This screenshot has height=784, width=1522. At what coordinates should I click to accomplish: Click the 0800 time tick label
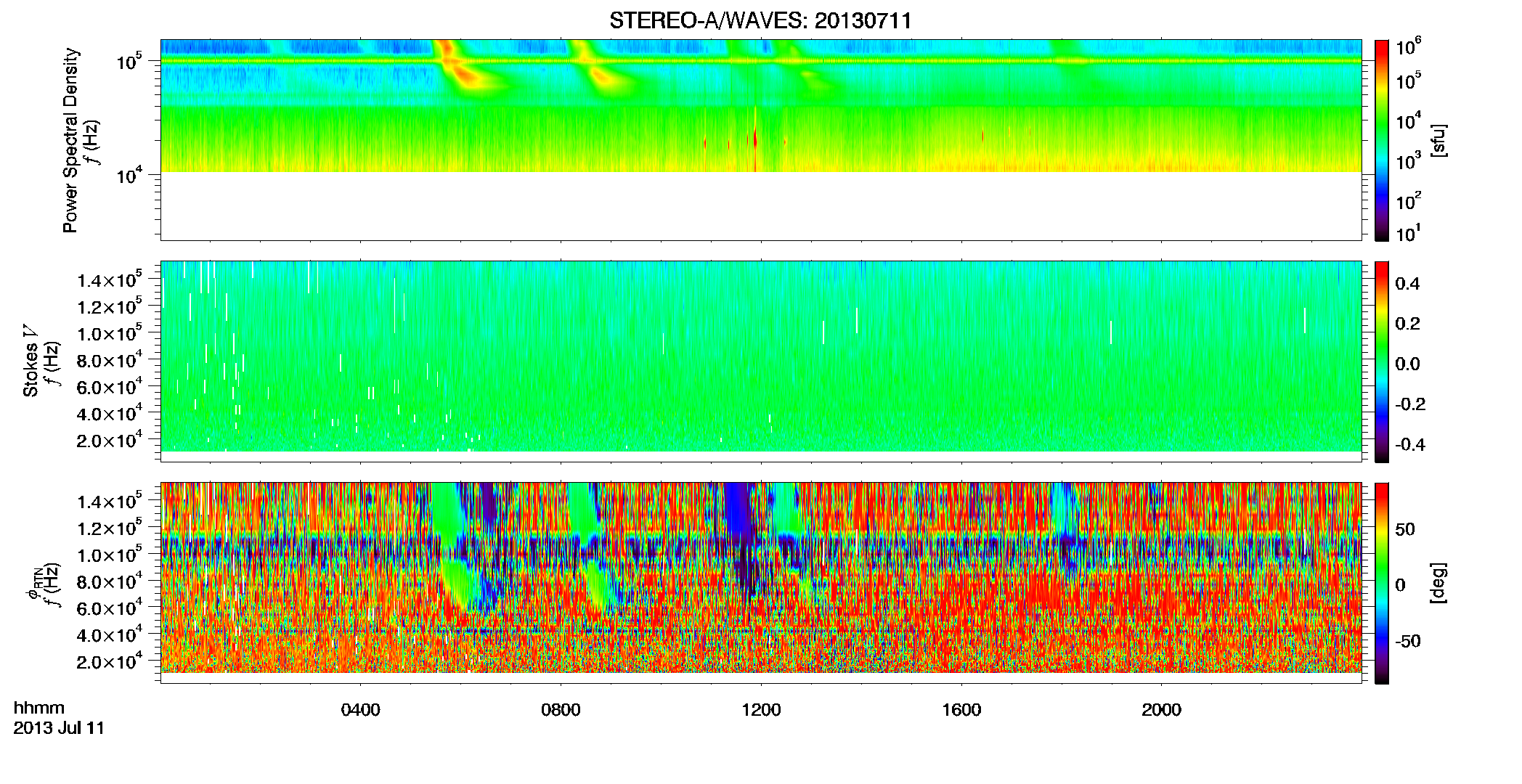tap(561, 709)
